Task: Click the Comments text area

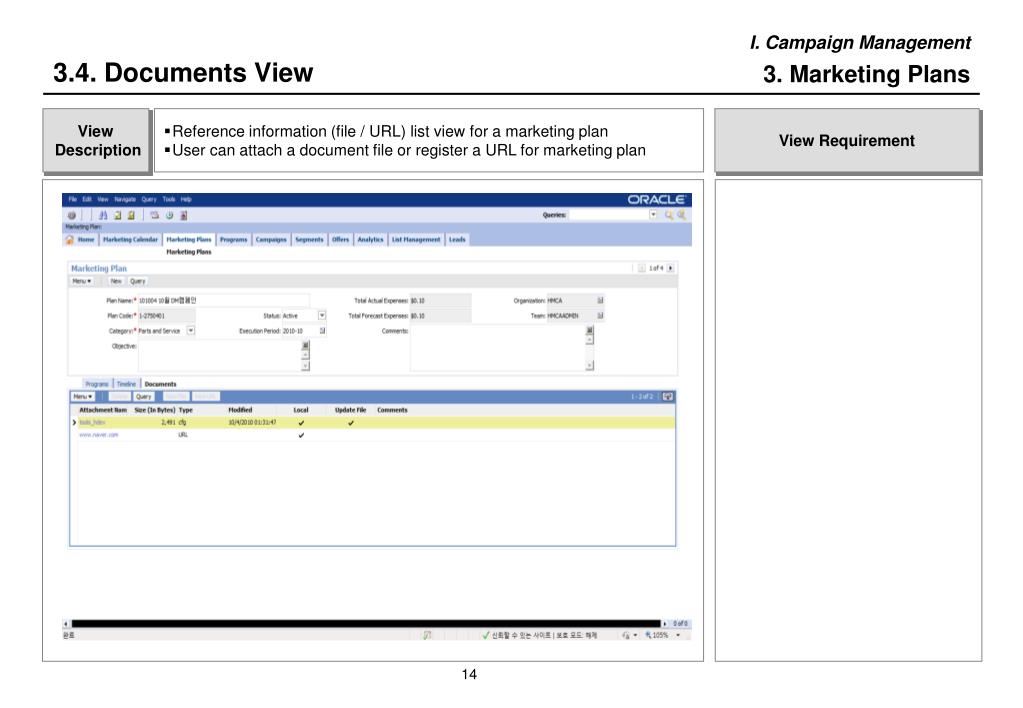Action: [x=498, y=348]
